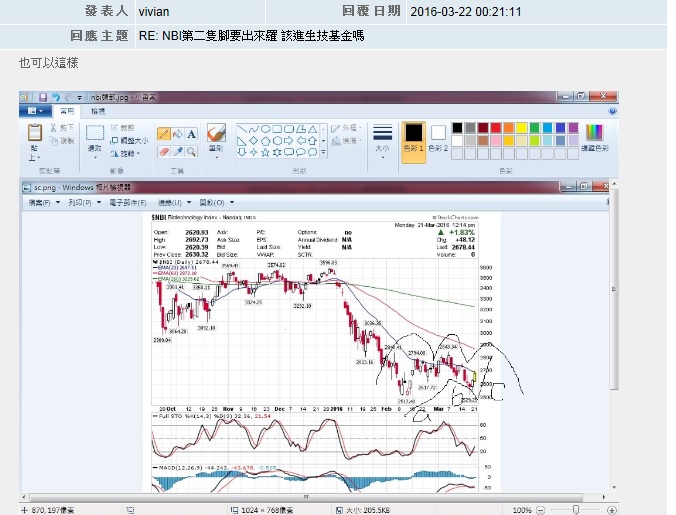Open the Rotate dropdown

tap(125, 153)
